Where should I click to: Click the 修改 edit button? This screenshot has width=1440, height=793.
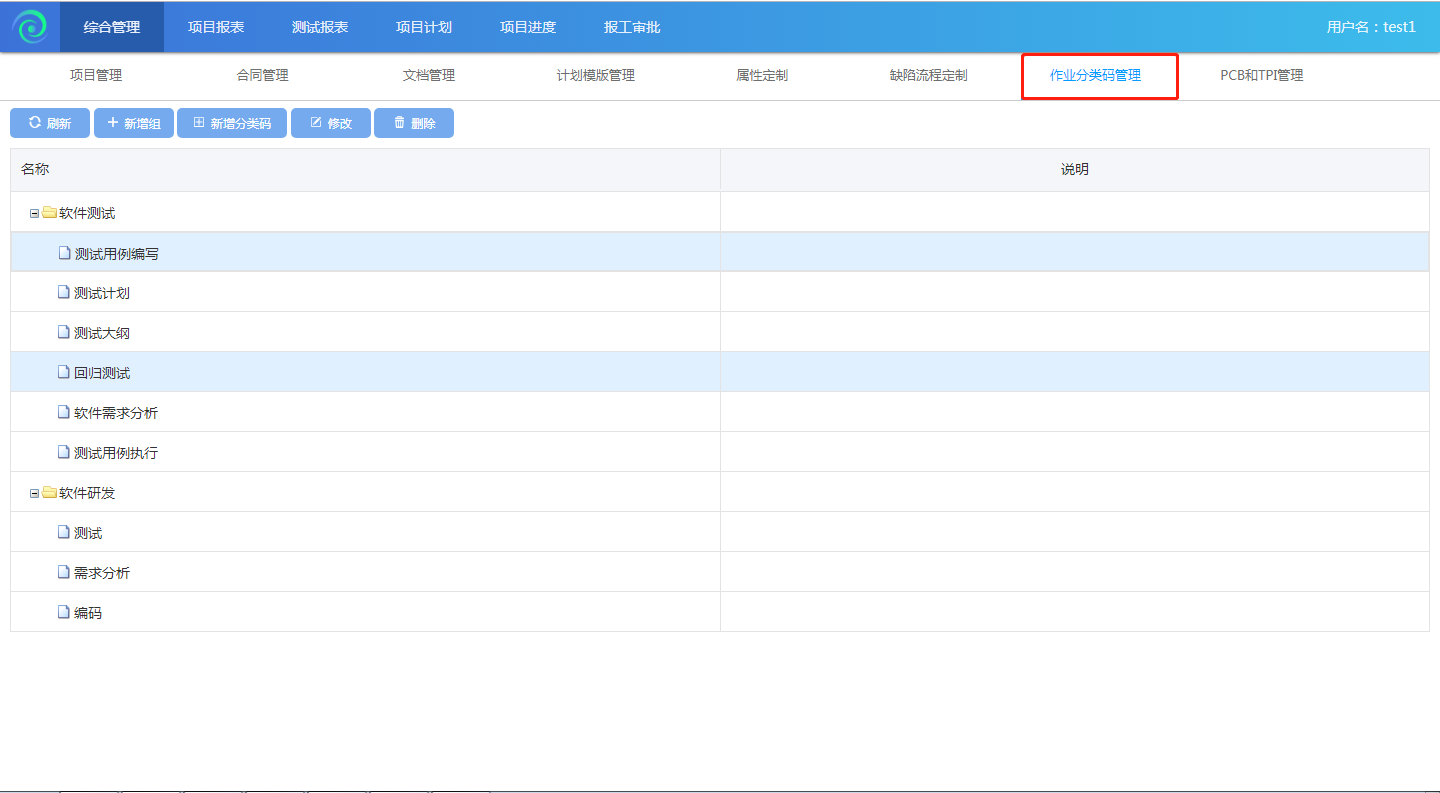pyautogui.click(x=331, y=123)
